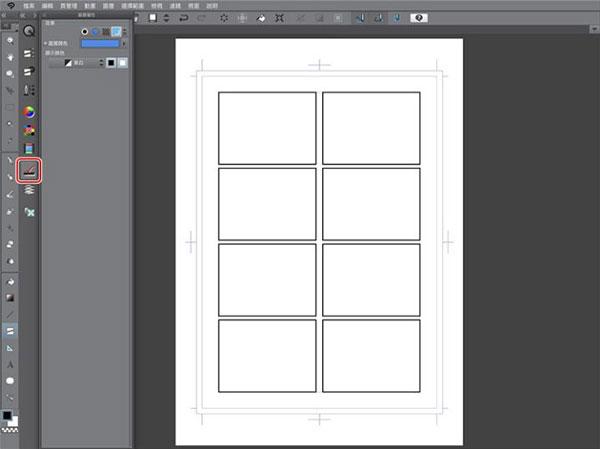This screenshot has height=449, width=600.
Task: Select the transparent color checker swatch
Action: (10, 430)
